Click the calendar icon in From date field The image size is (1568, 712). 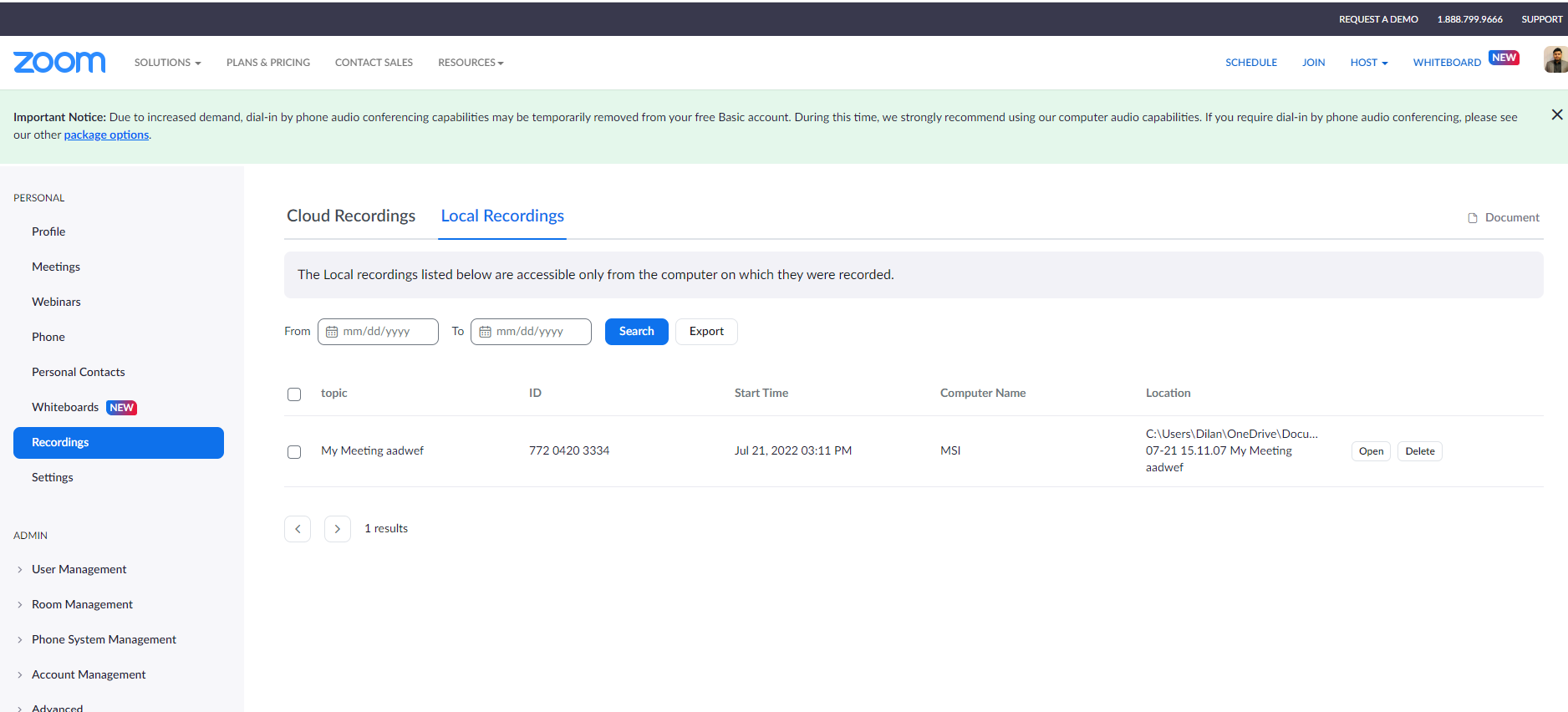tap(332, 332)
